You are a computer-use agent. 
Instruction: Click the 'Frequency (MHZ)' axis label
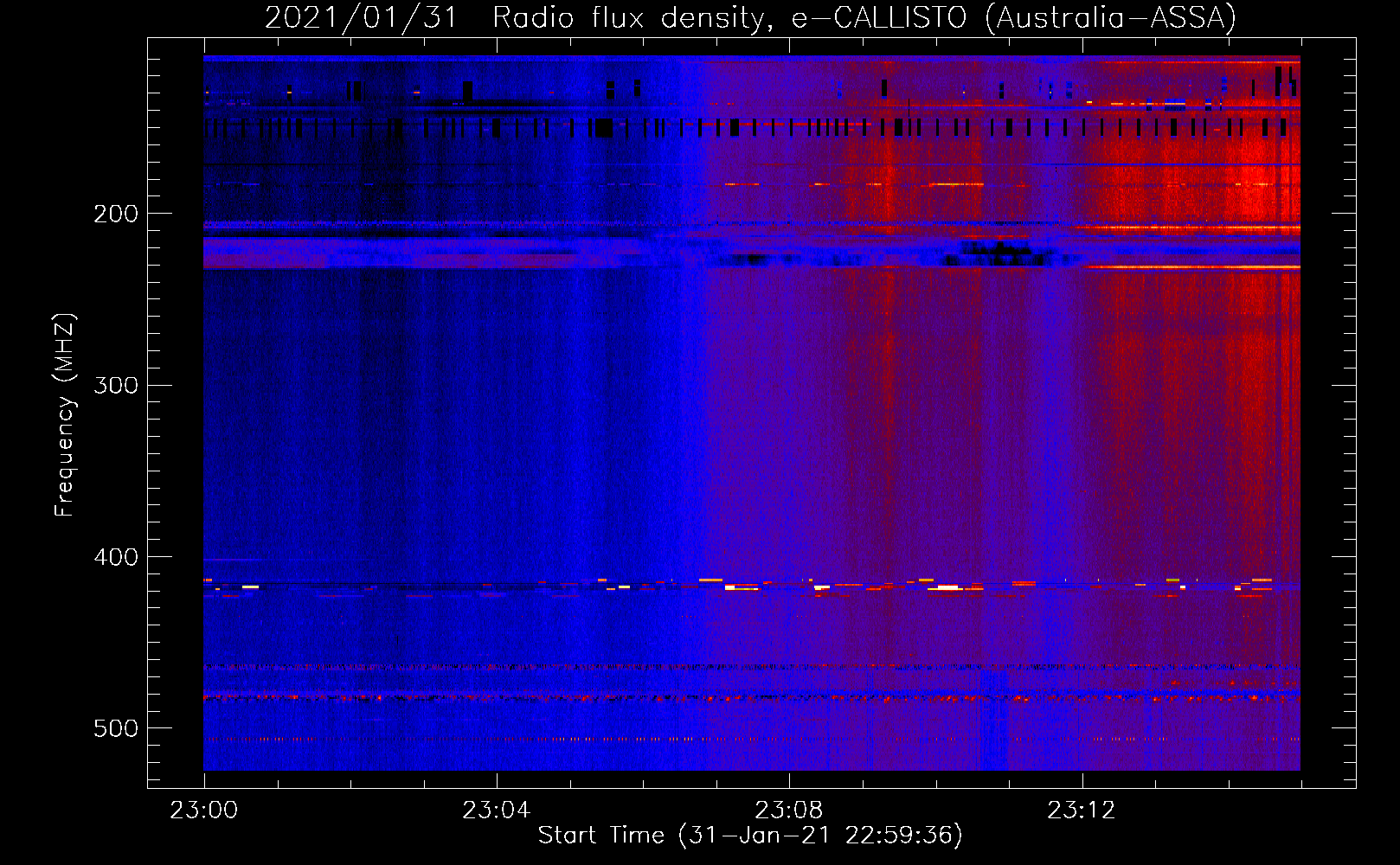pyautogui.click(x=65, y=414)
